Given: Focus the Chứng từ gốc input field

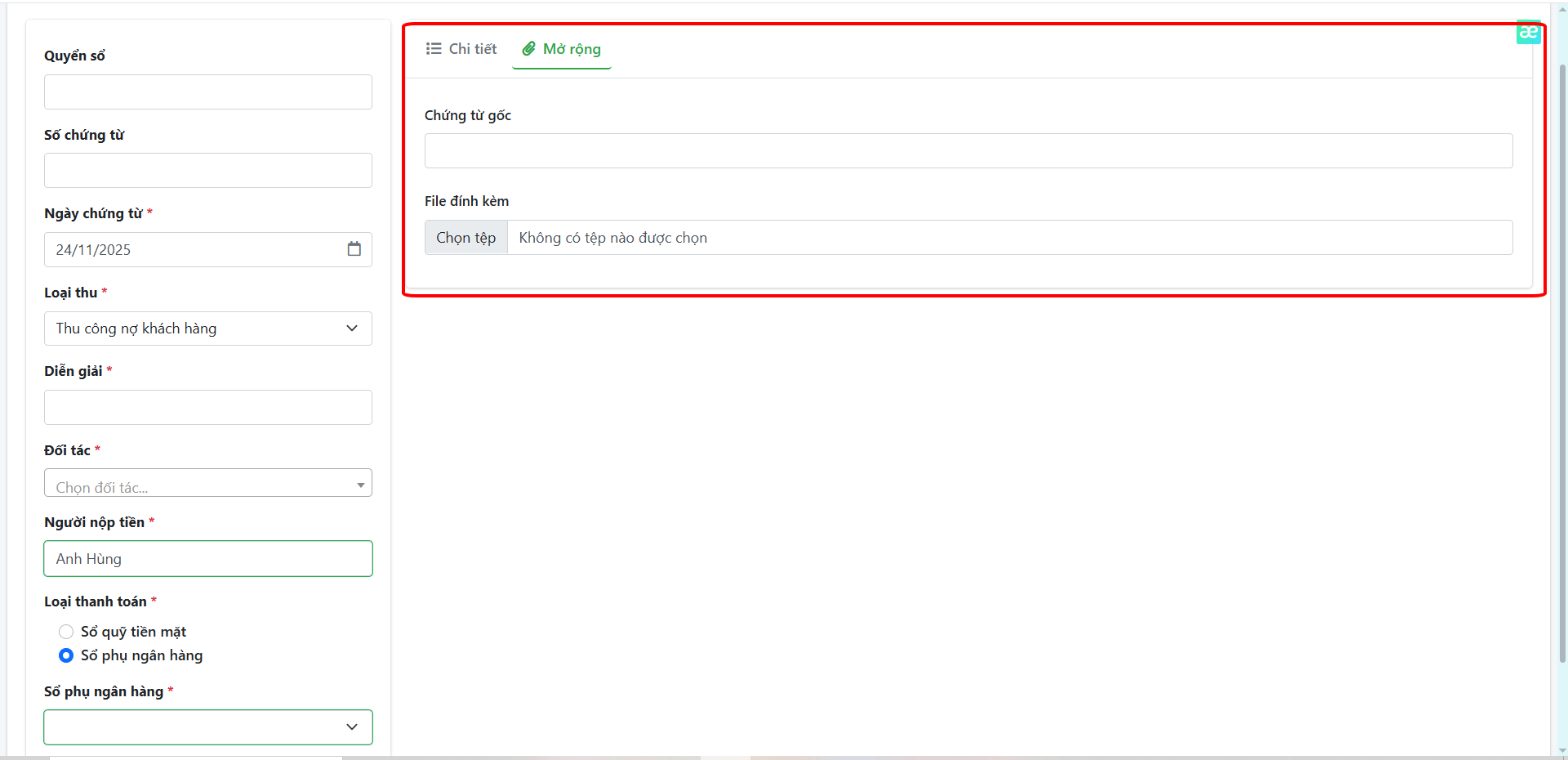Looking at the screenshot, I should [968, 151].
